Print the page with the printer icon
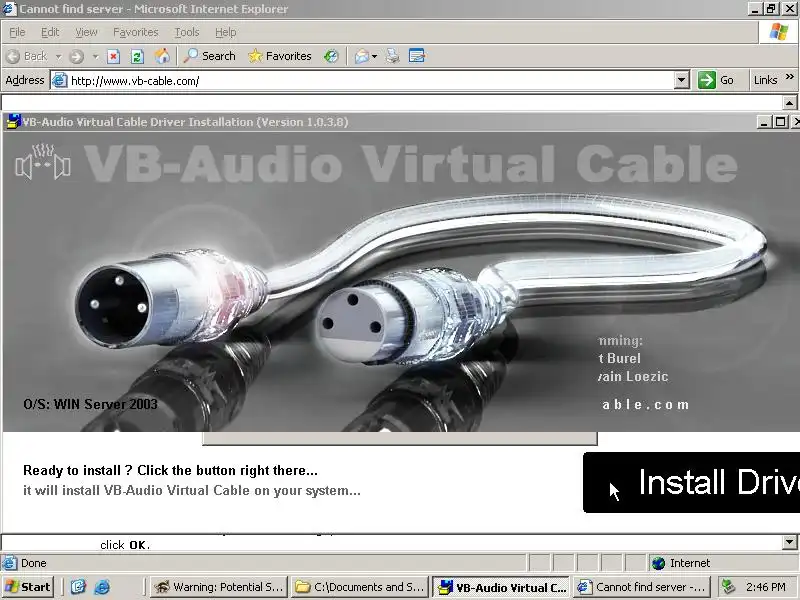 (392, 56)
